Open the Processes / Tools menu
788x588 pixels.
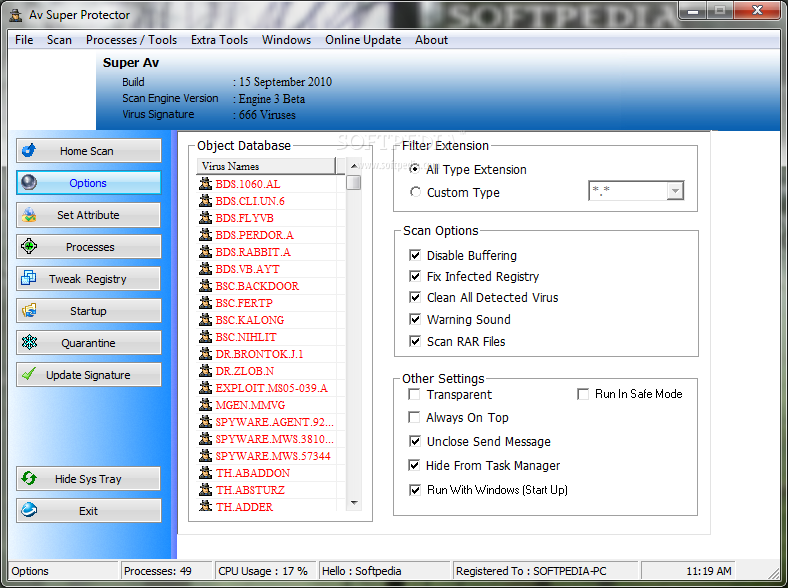131,40
